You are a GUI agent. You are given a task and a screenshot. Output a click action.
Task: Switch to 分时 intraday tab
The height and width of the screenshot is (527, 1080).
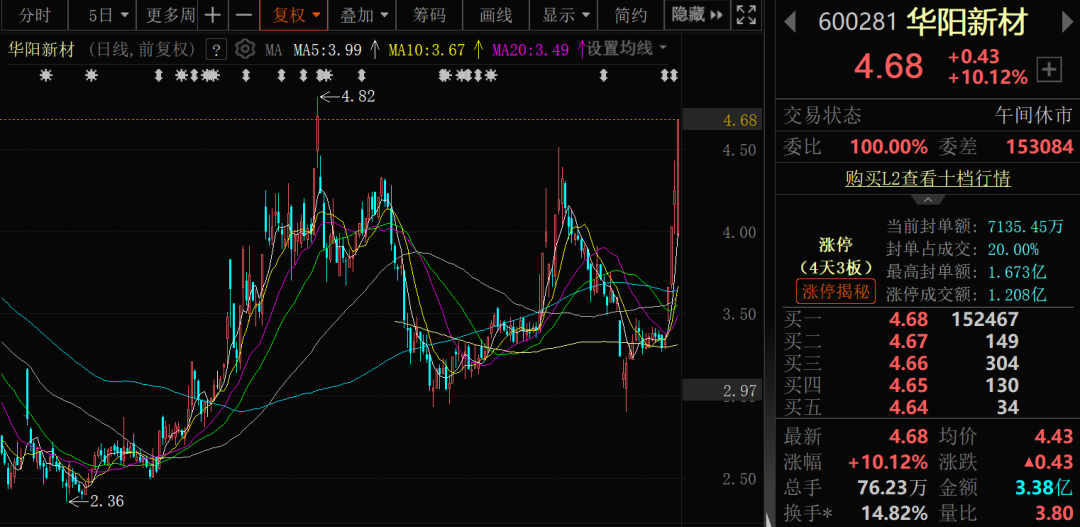click(34, 15)
